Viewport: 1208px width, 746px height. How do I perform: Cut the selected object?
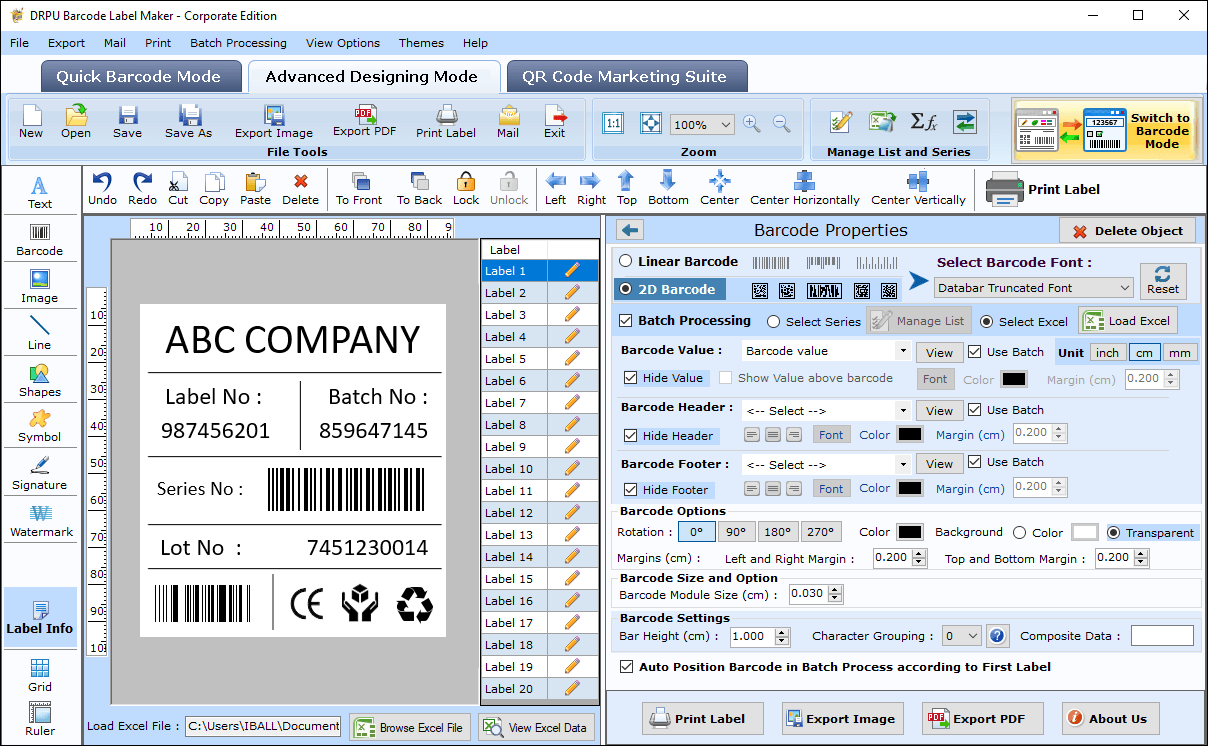tap(178, 187)
